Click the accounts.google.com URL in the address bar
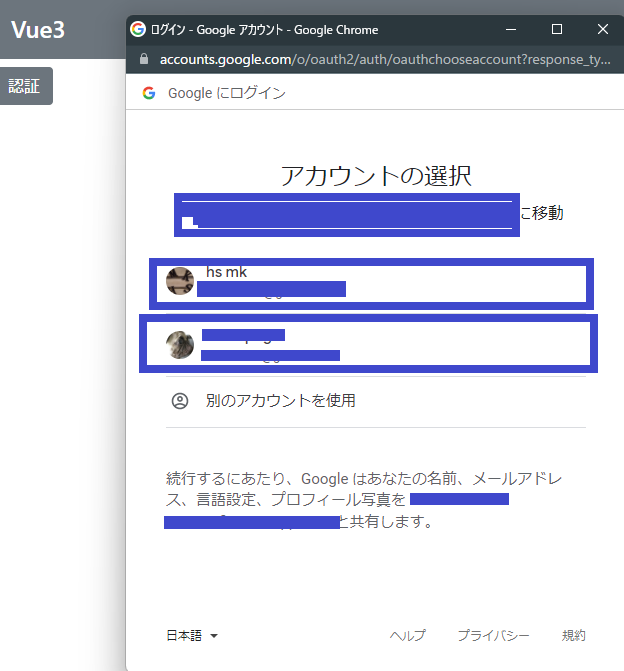The width and height of the screenshot is (624, 671). point(385,59)
